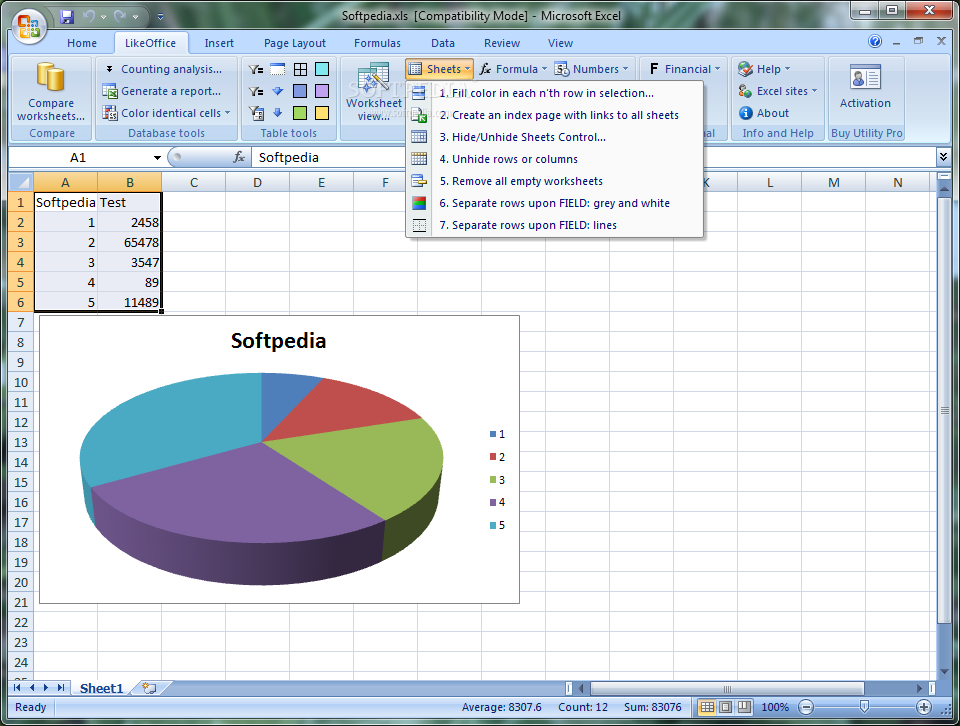Choose 'Create an index page' menu item

coord(554,115)
